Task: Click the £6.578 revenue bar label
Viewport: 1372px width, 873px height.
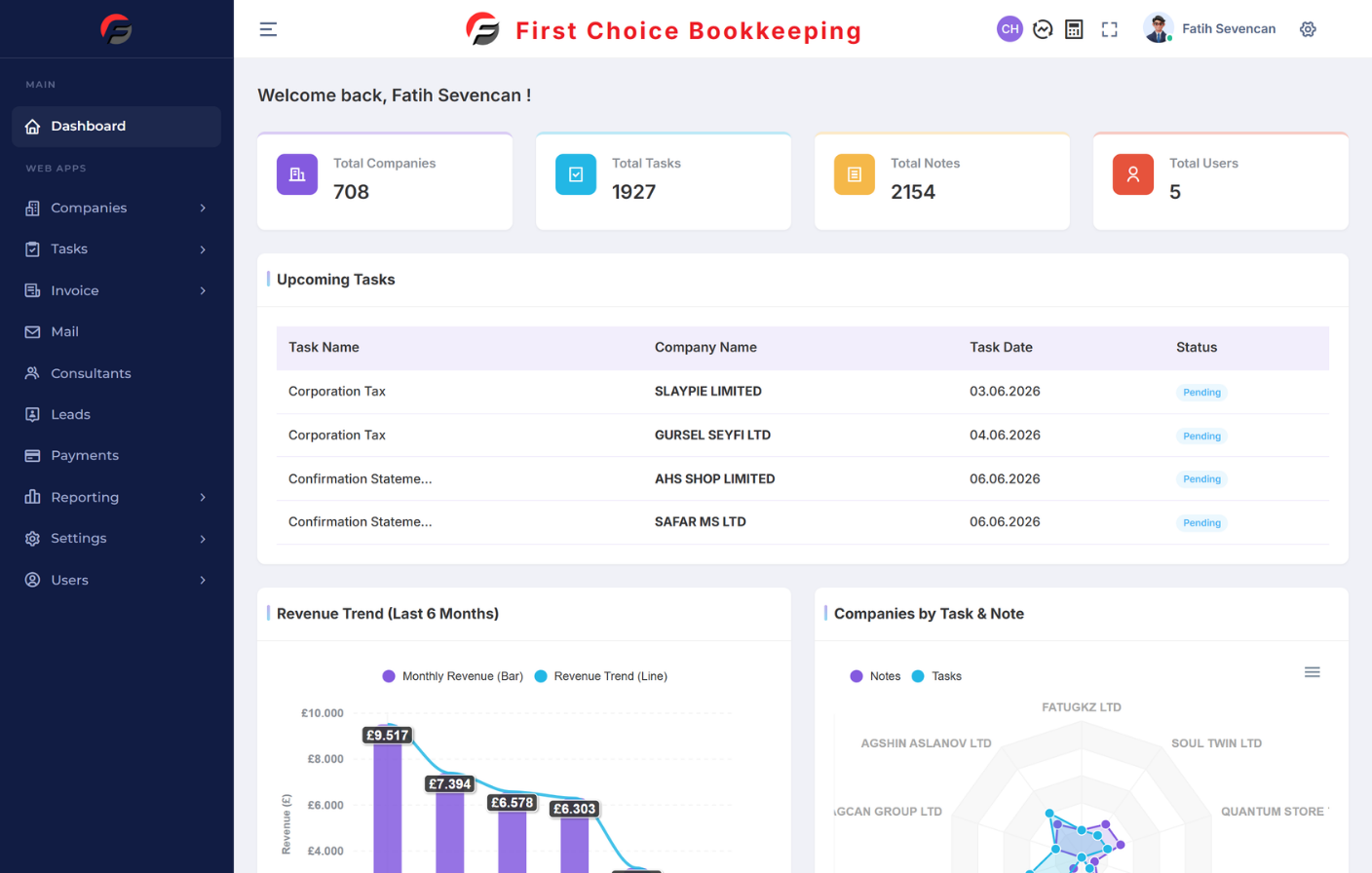Action: (x=512, y=803)
